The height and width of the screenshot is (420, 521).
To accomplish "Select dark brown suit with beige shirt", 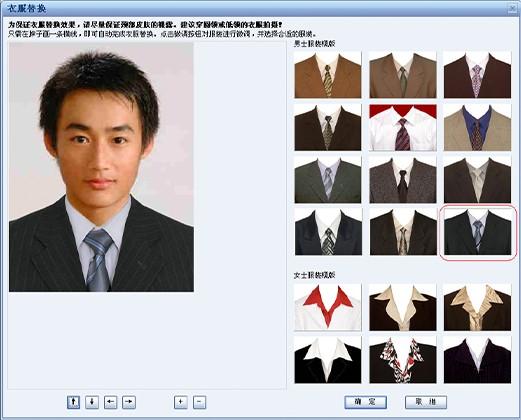I will point(403,232).
